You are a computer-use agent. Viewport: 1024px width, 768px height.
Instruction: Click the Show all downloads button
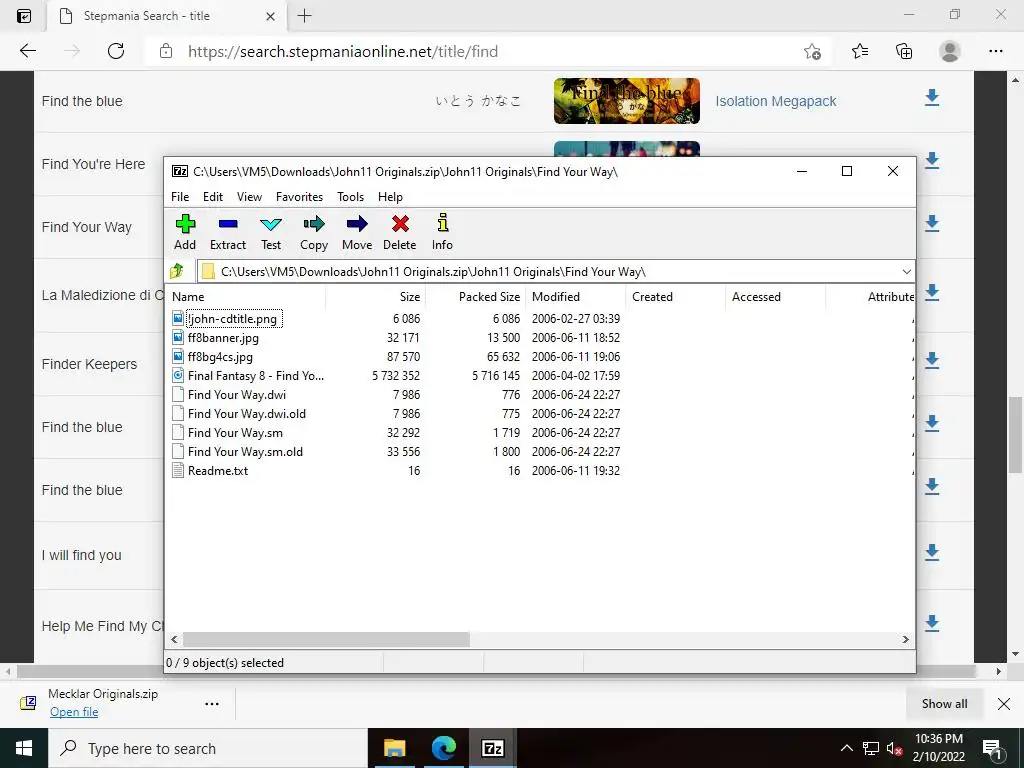tap(944, 703)
